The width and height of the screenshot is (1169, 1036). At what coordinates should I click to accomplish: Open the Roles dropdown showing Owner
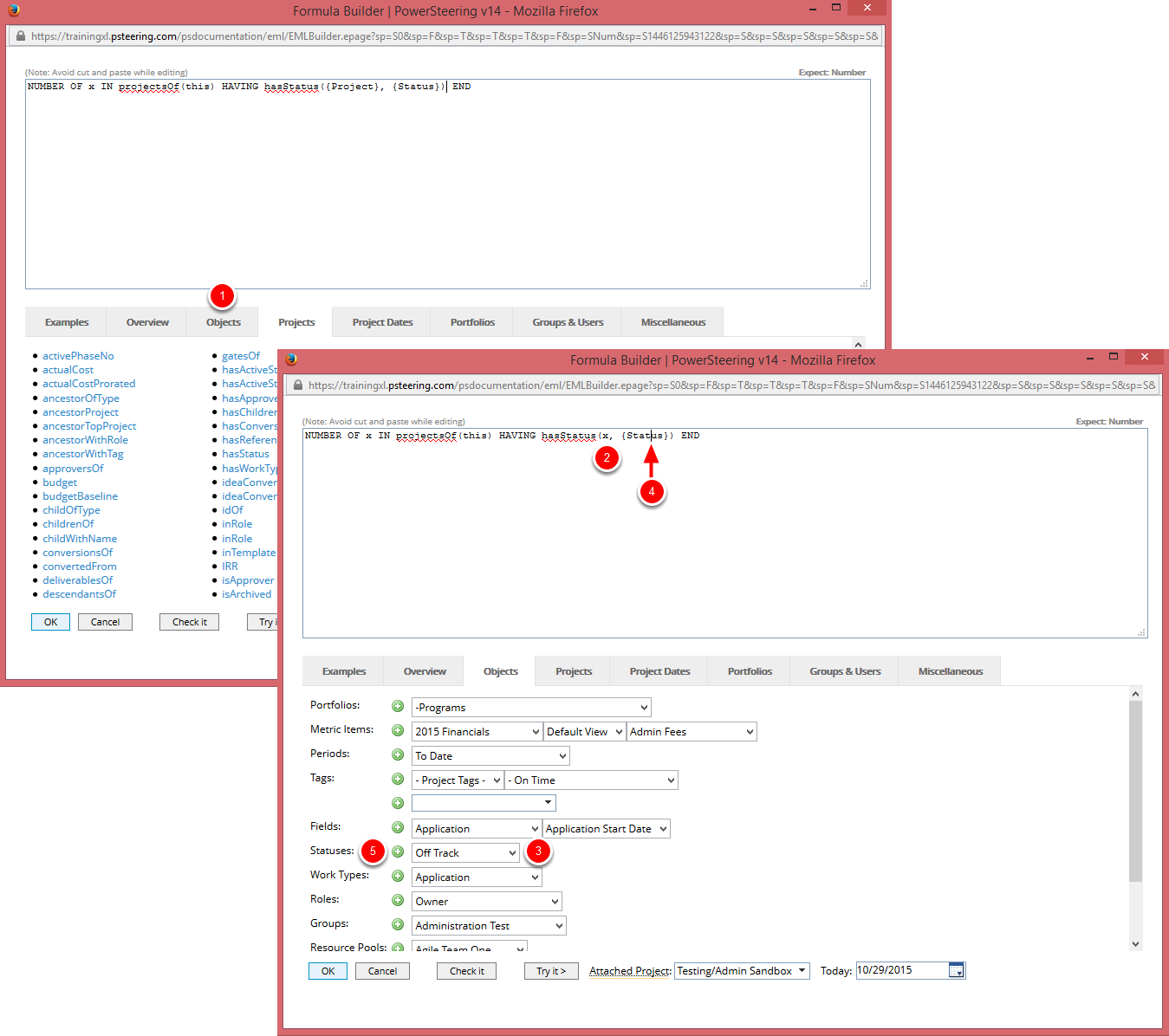click(x=486, y=902)
